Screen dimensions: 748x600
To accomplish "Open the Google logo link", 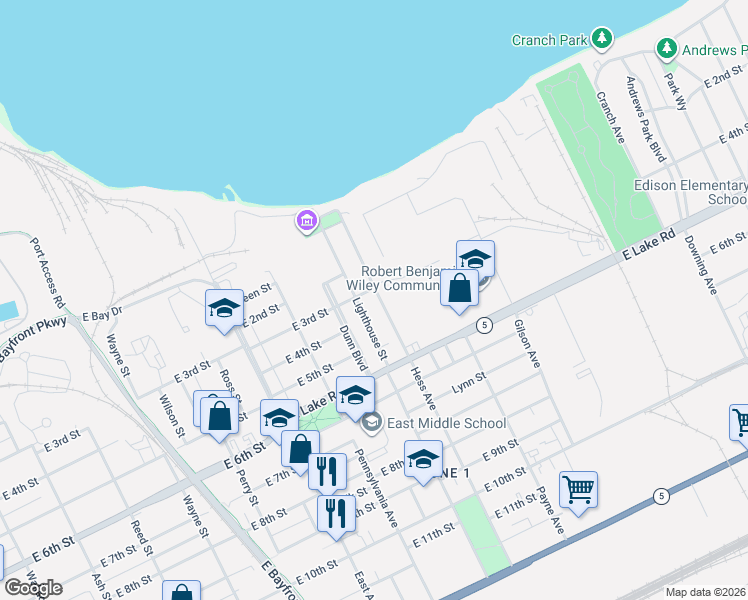I will [x=33, y=588].
